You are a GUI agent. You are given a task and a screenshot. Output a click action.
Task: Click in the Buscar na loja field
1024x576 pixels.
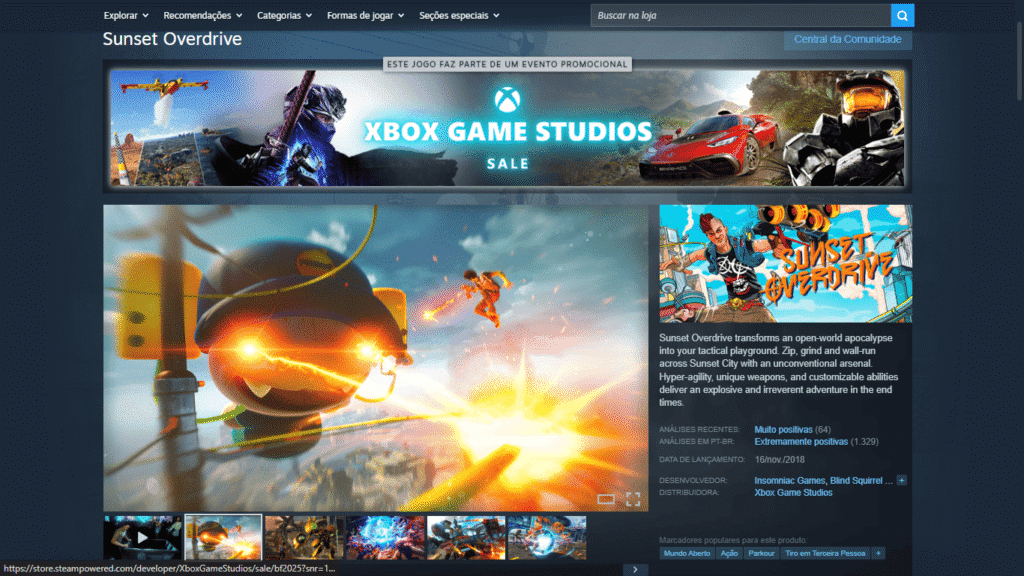tap(738, 16)
